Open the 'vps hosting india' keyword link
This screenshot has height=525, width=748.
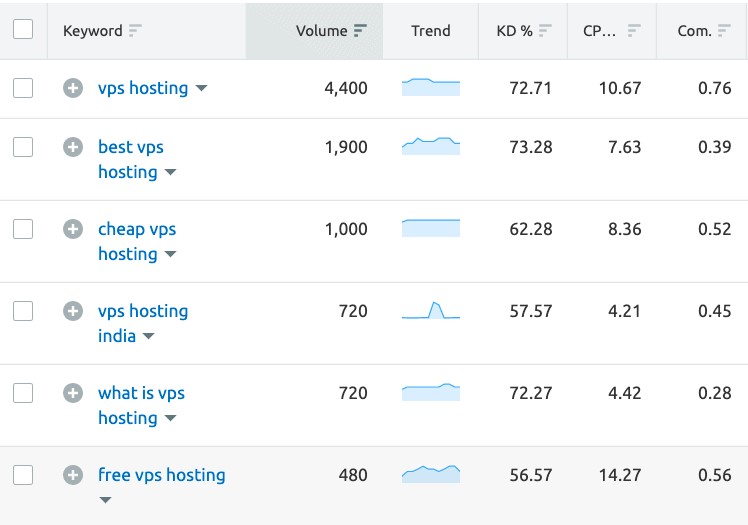[x=143, y=323]
